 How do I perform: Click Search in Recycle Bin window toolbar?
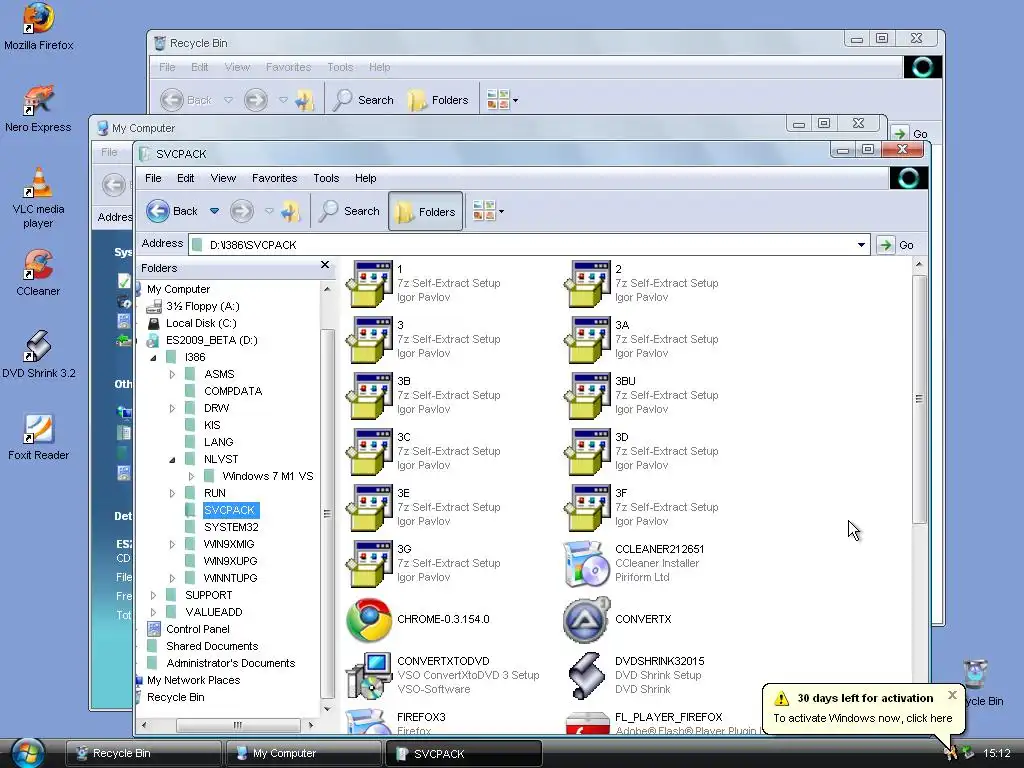coord(363,100)
